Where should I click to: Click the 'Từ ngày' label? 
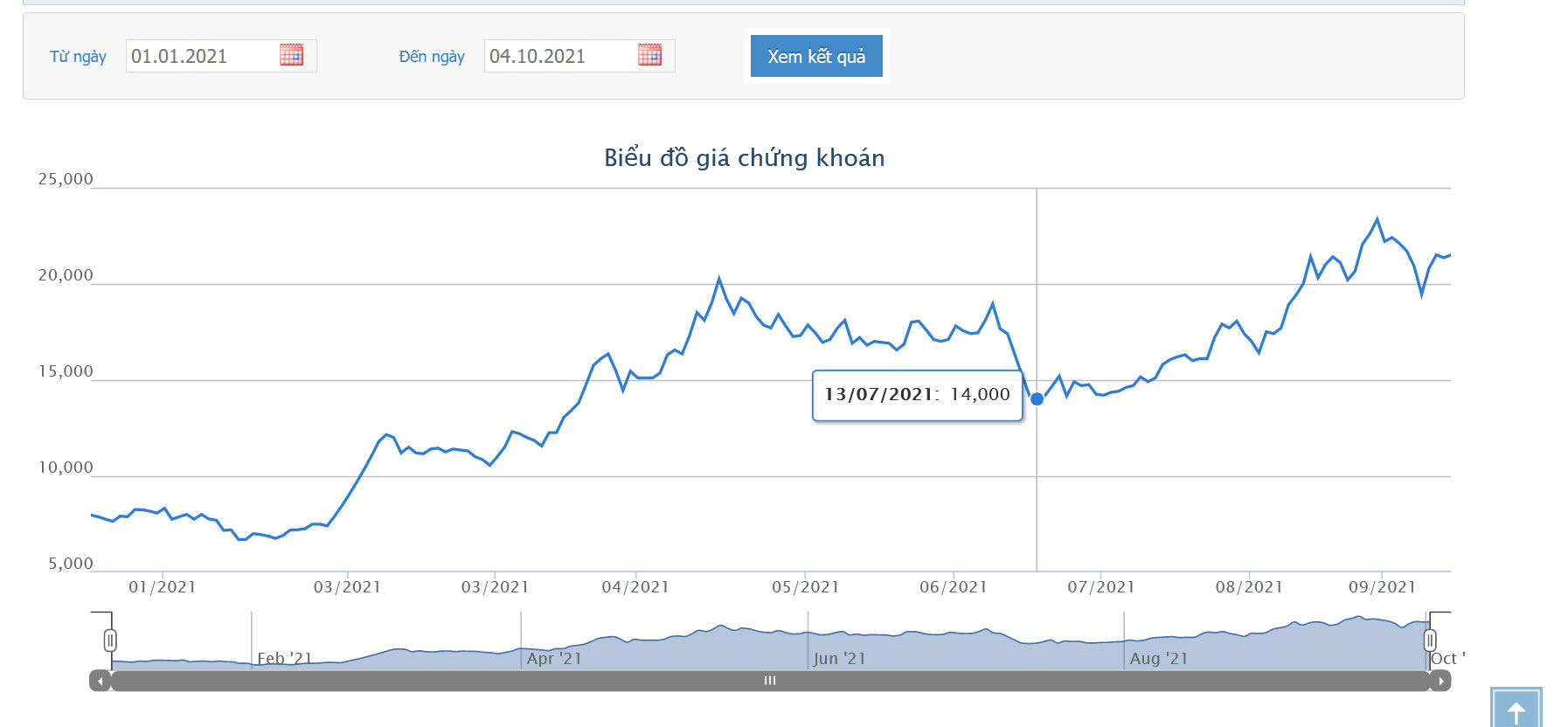[x=78, y=57]
